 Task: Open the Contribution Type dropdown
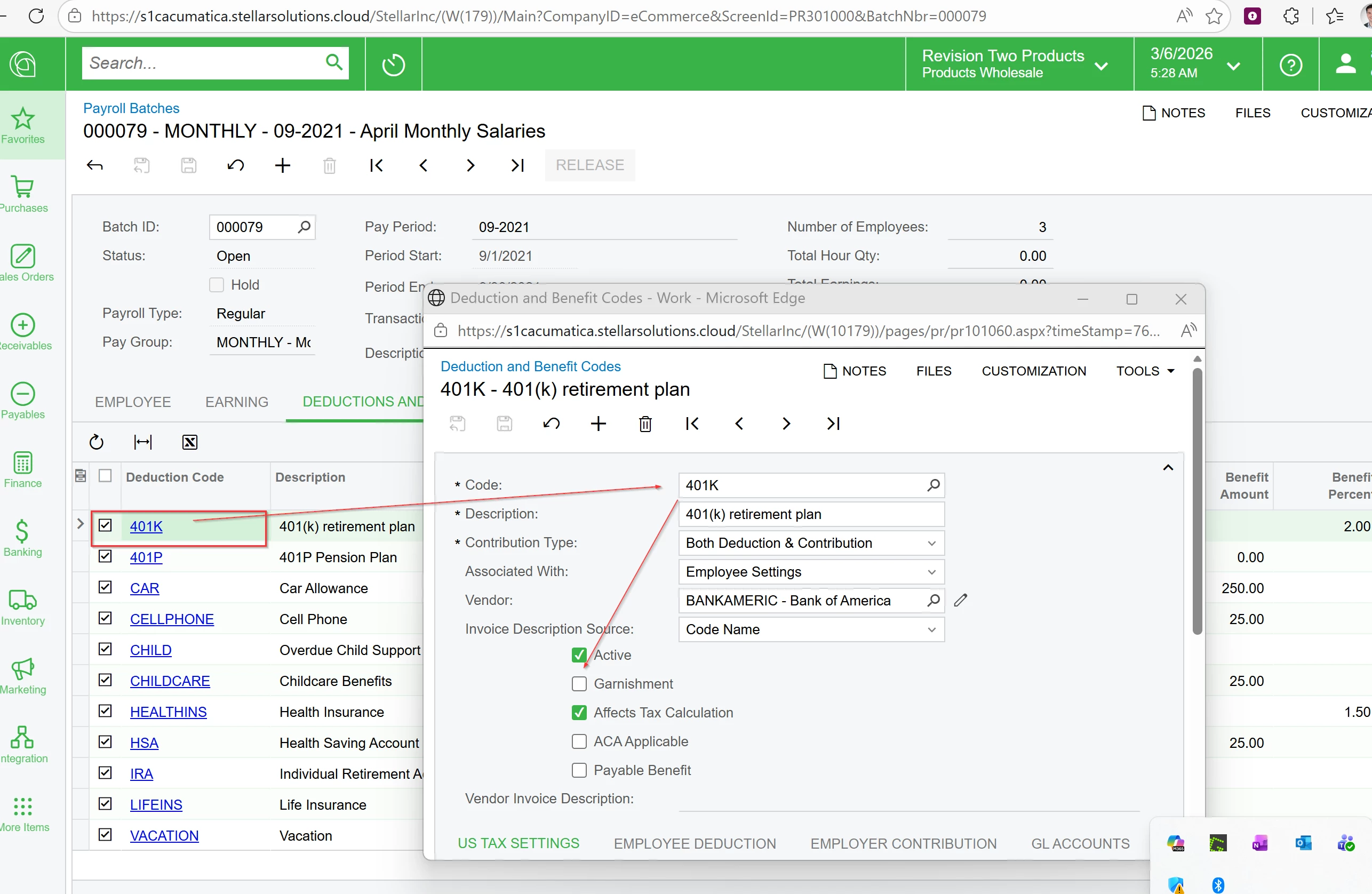(931, 543)
